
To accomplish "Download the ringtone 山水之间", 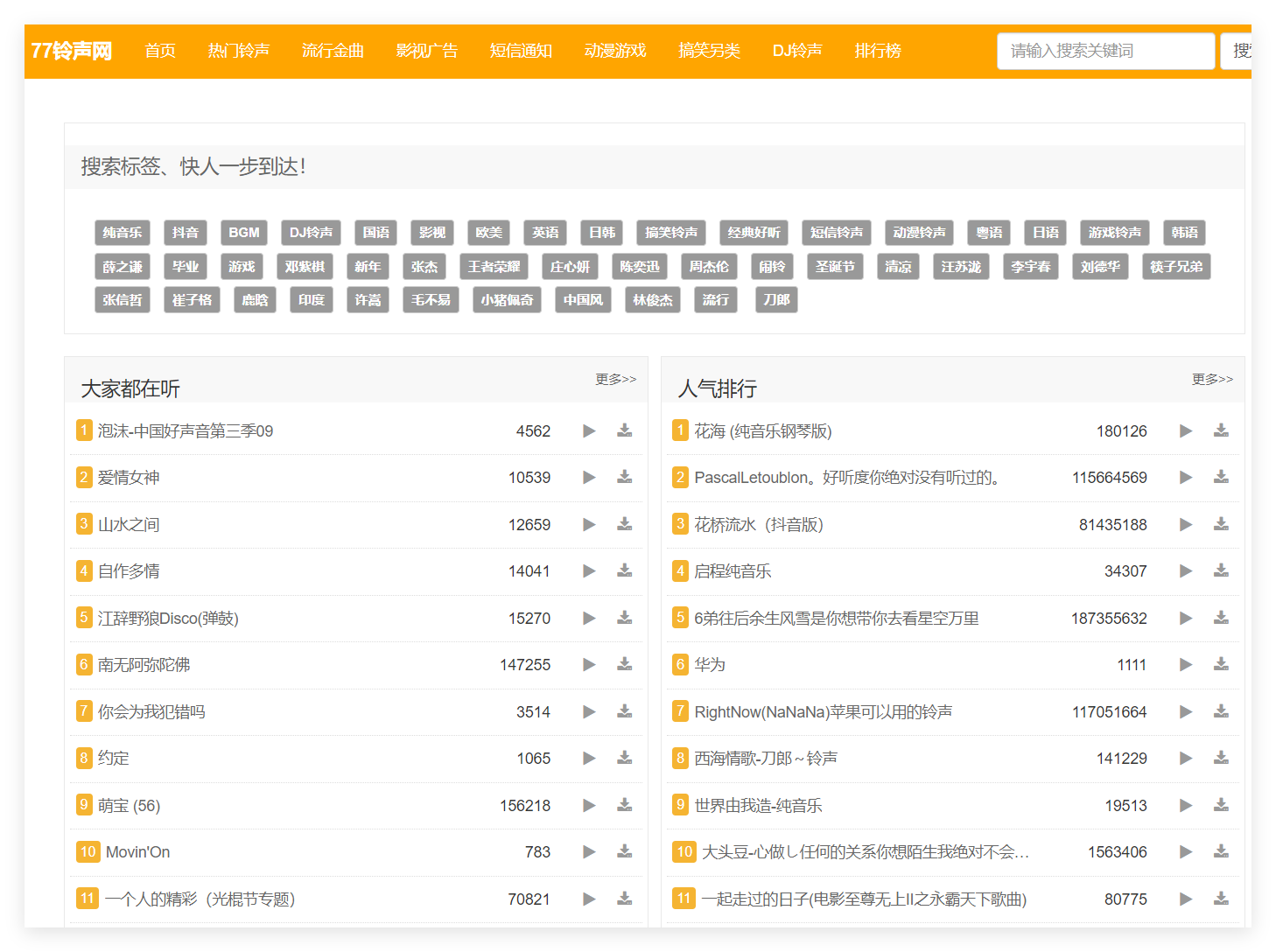I will (625, 524).
